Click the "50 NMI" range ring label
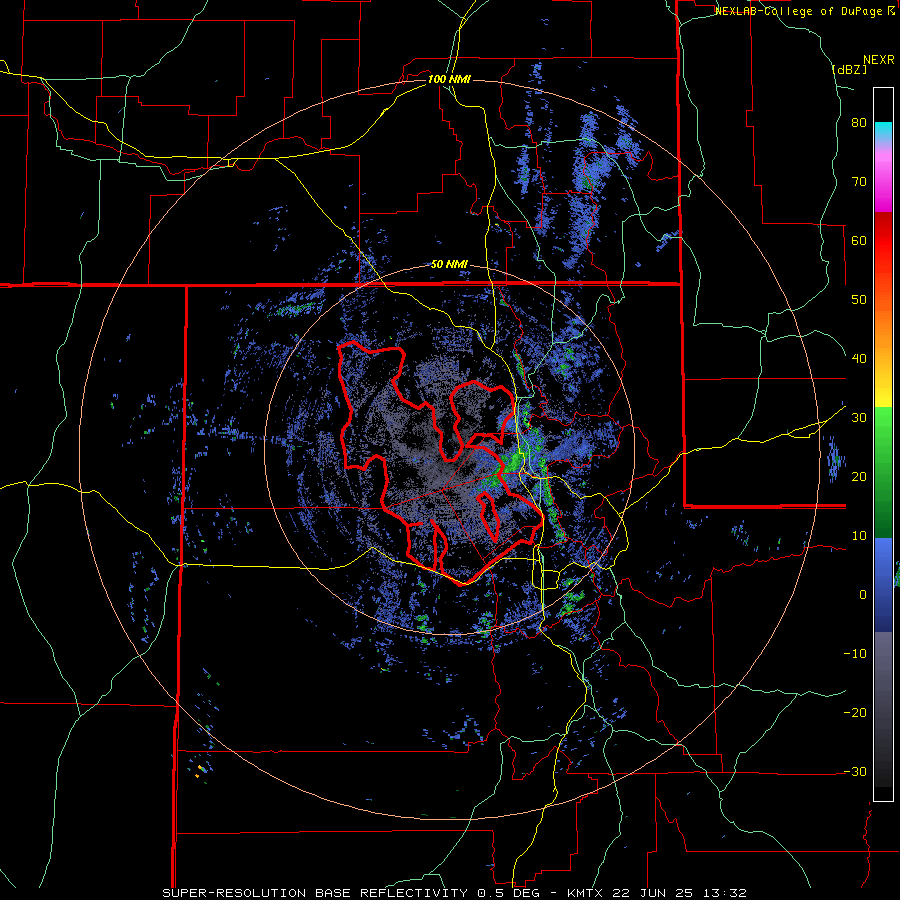This screenshot has width=900, height=900. coord(449,265)
